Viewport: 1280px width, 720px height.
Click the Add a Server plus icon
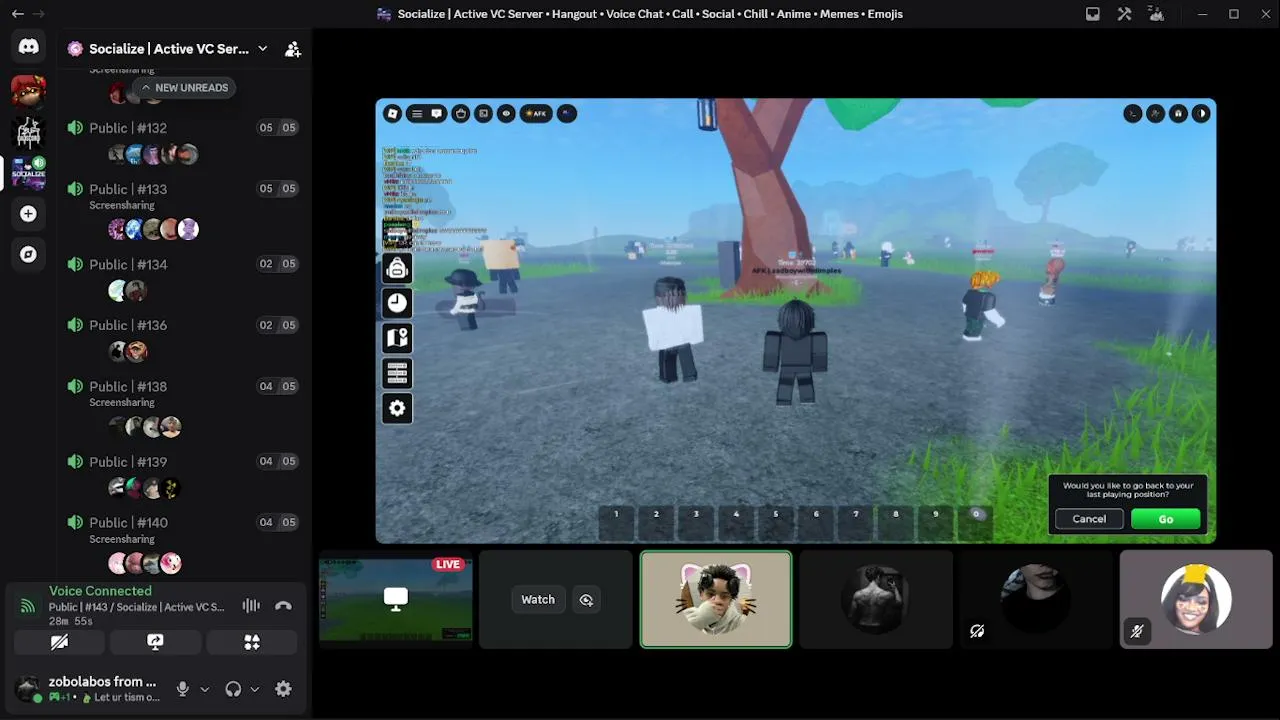(28, 213)
